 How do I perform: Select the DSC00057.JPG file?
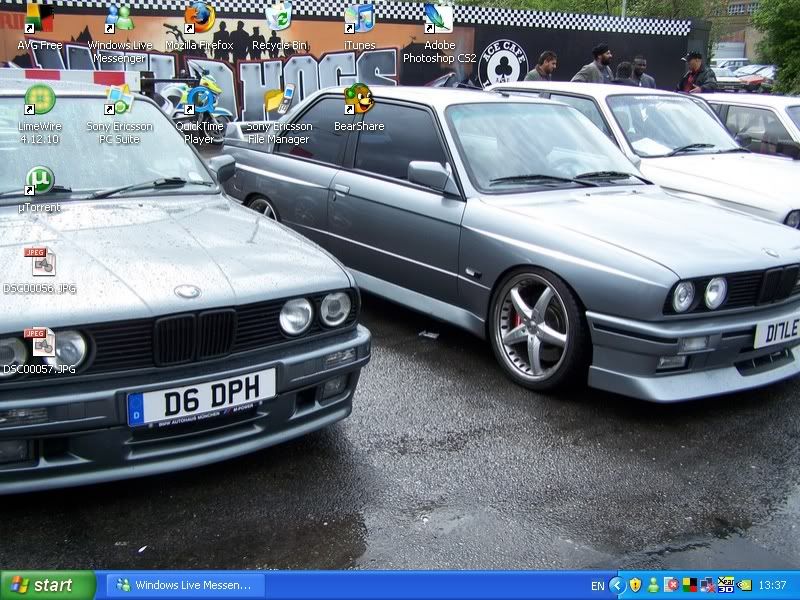40,343
